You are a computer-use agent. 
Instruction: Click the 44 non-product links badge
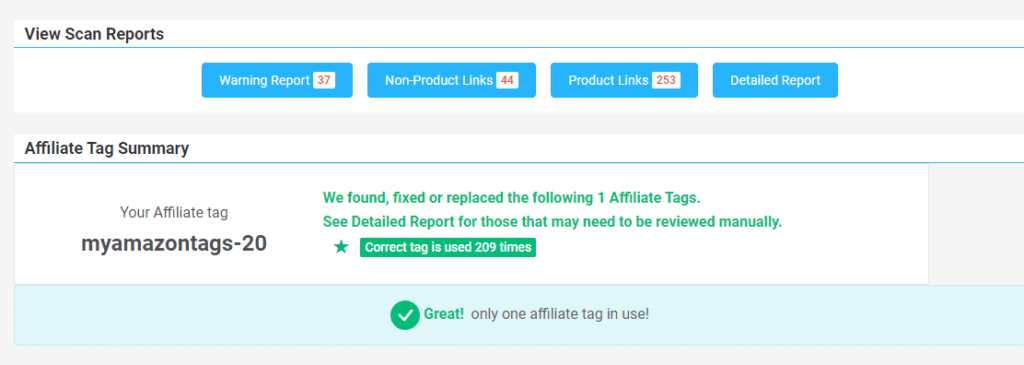(507, 80)
